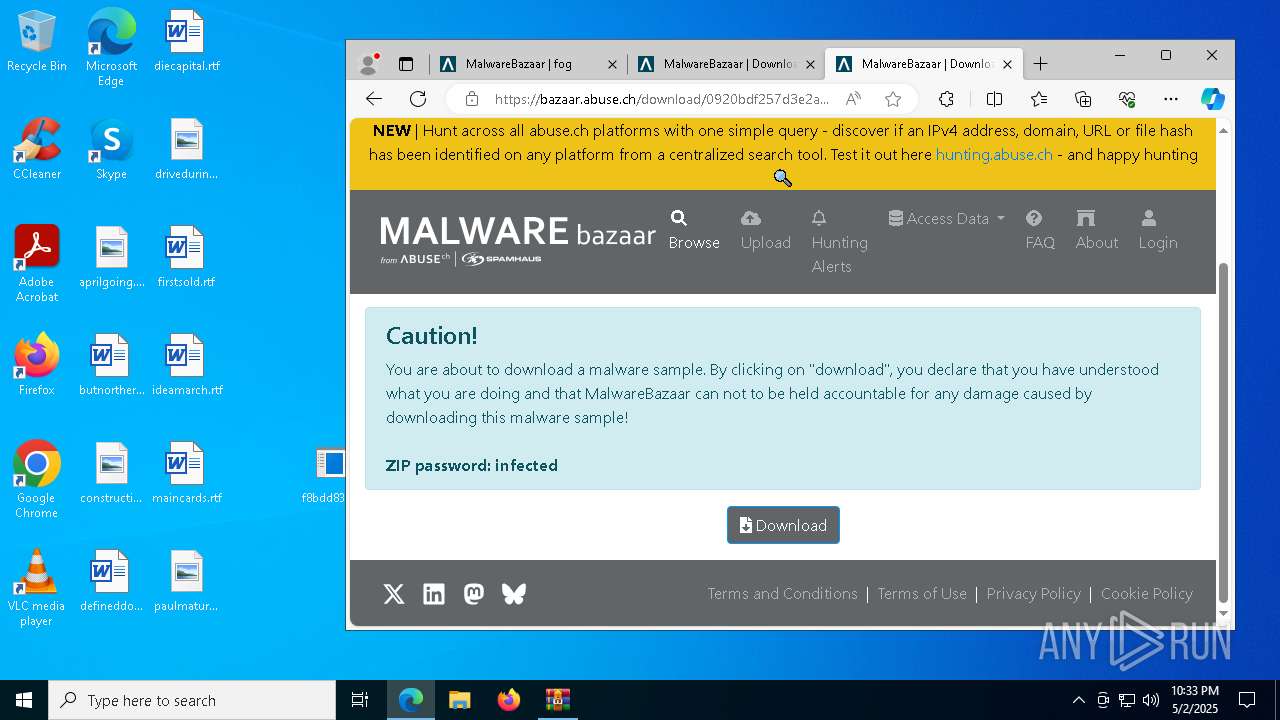Select the paulmatur... image file

[186, 582]
